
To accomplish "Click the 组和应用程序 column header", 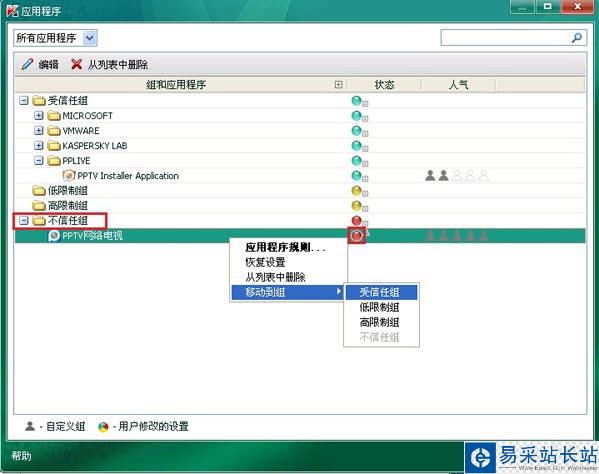I will (x=176, y=85).
